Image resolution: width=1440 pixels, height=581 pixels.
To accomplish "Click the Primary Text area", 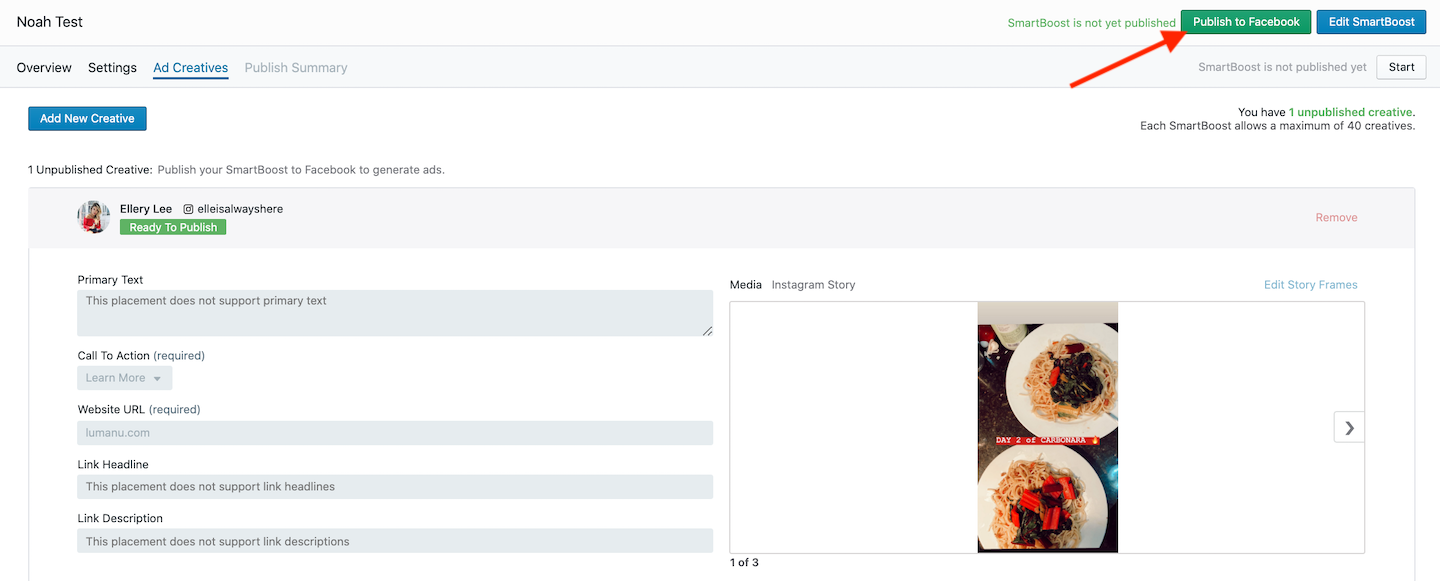I will 395,313.
